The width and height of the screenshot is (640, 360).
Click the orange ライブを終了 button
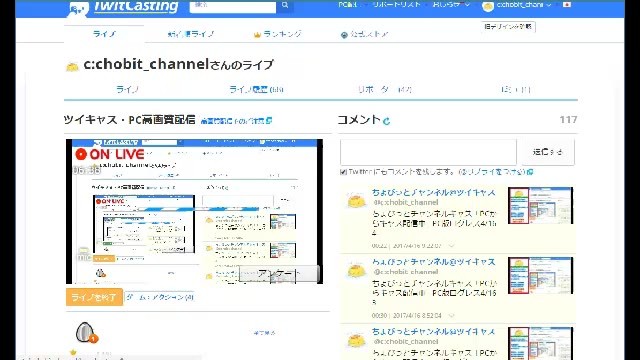pyautogui.click(x=94, y=297)
